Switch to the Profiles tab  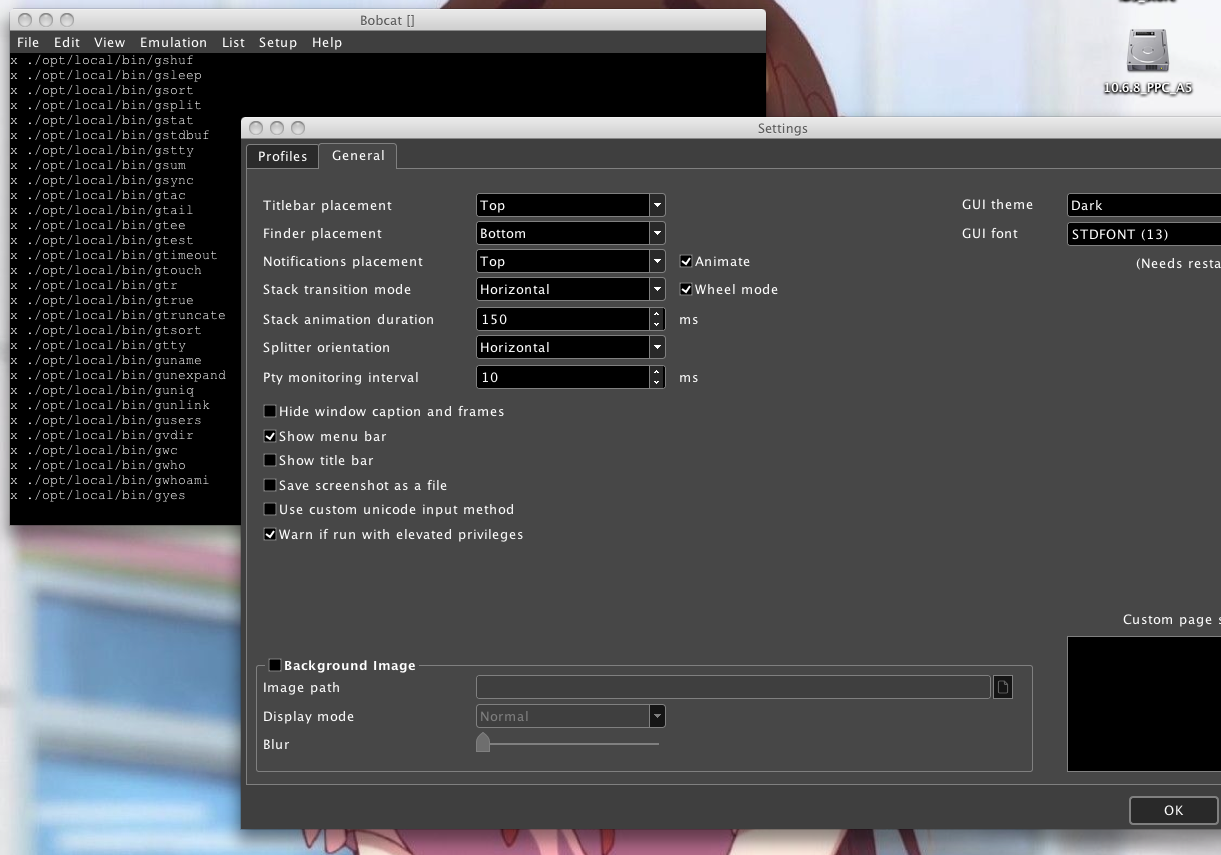(283, 156)
